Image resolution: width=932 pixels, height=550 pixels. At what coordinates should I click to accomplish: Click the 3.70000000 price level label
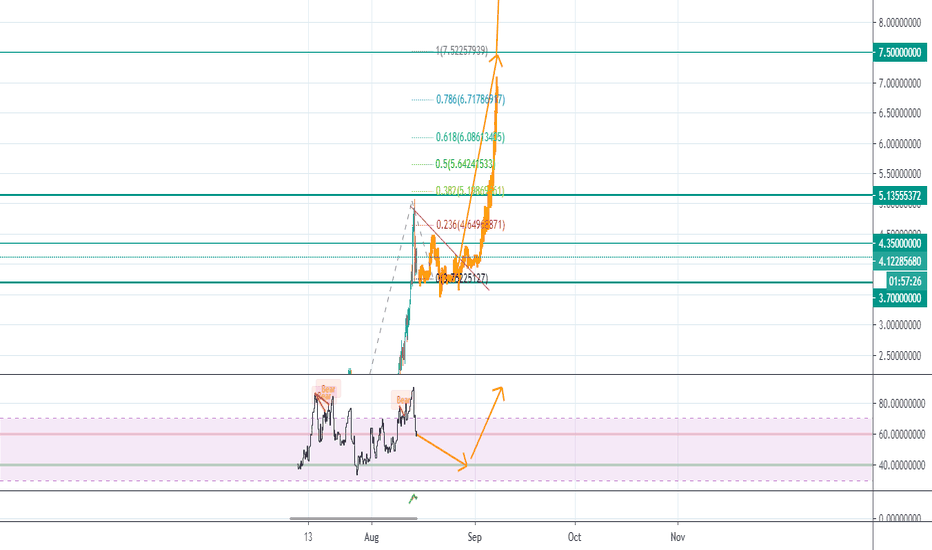(900, 298)
